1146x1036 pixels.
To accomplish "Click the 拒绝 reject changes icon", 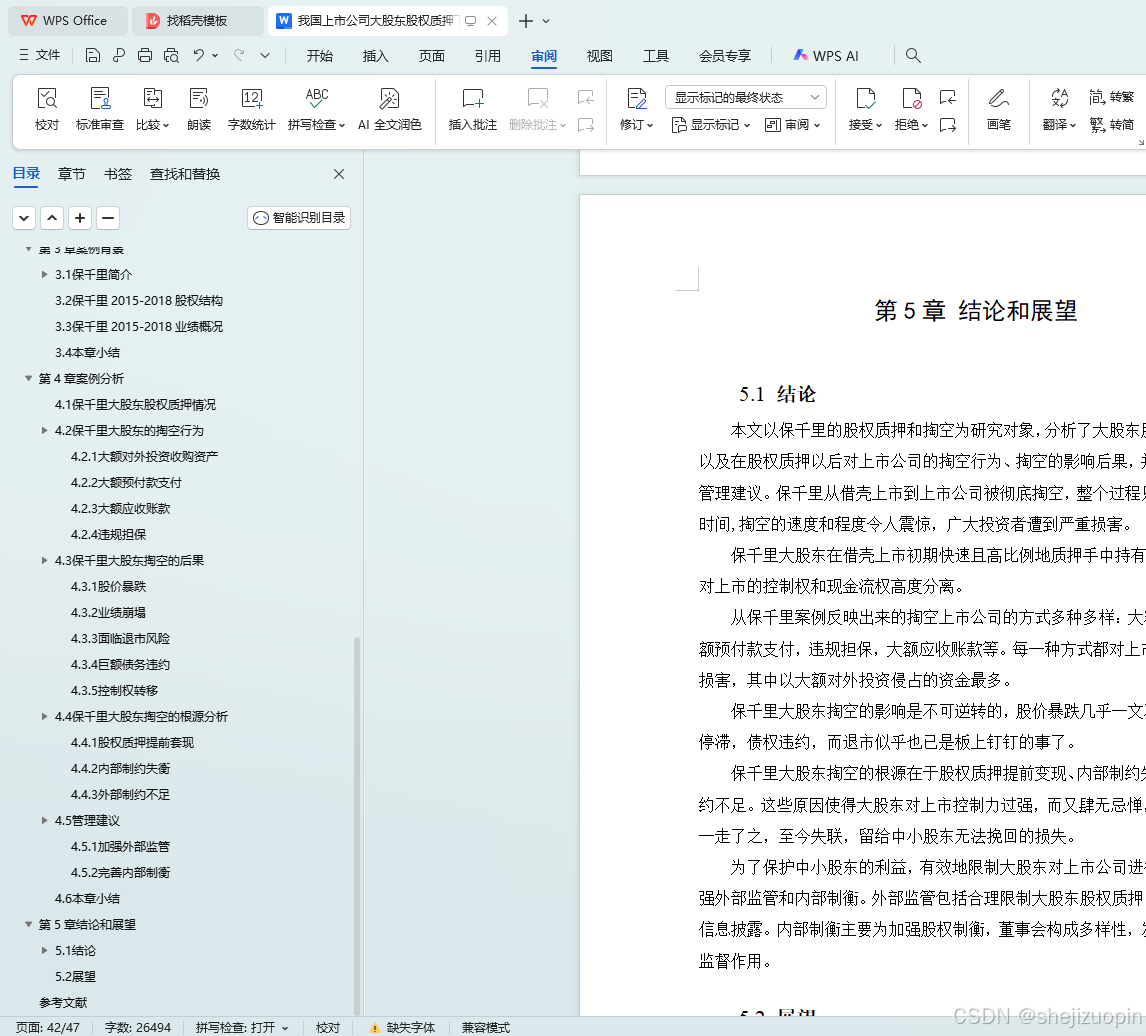I will click(911, 98).
